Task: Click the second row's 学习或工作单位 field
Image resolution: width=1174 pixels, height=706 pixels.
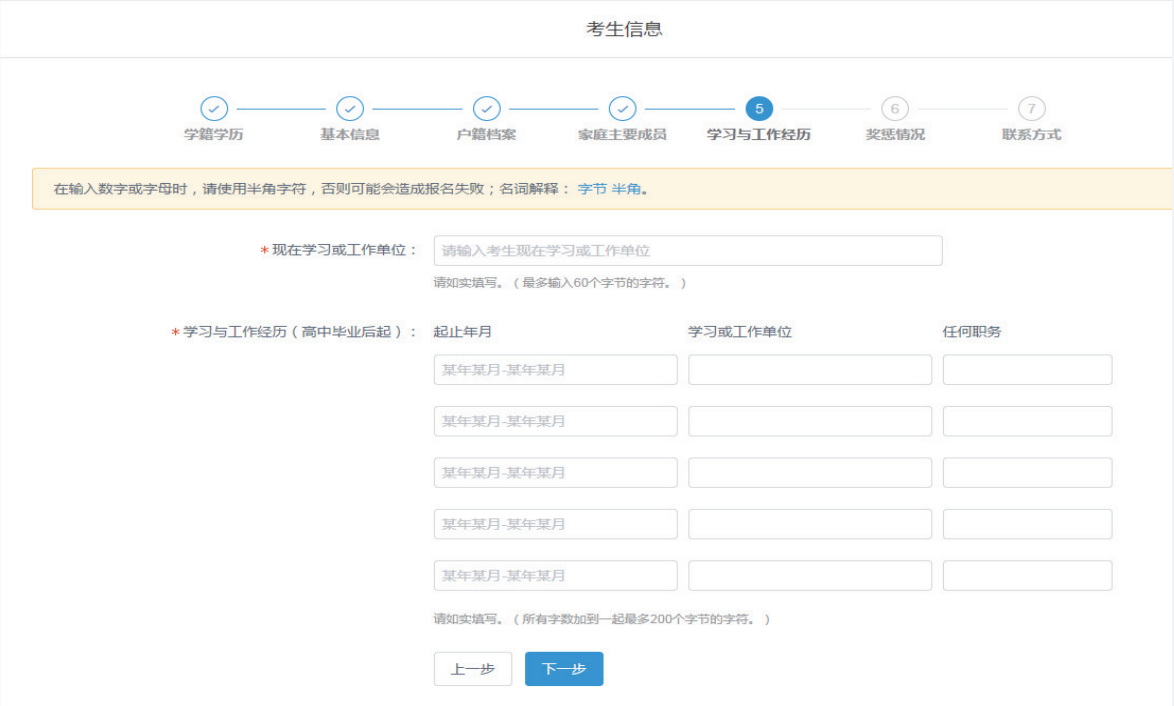Action: (809, 420)
